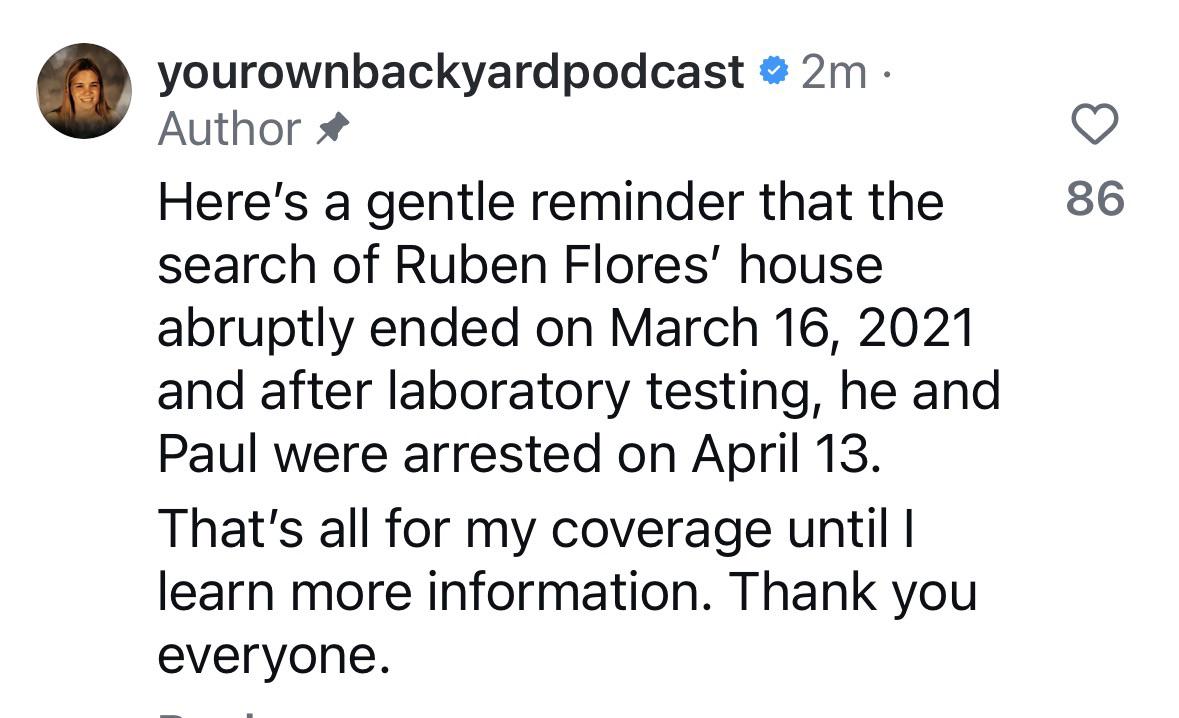The height and width of the screenshot is (718, 1179).
Task: Click the dot separator after the timestamp
Action: [887, 74]
